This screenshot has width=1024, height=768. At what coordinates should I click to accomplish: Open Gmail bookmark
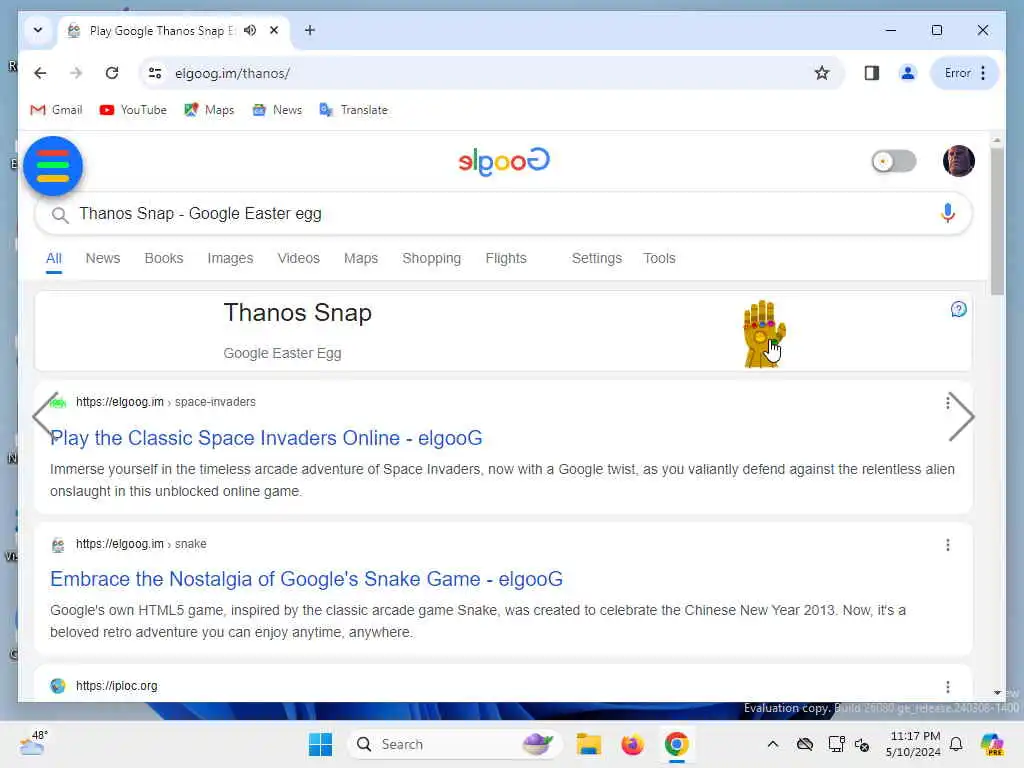coord(56,110)
